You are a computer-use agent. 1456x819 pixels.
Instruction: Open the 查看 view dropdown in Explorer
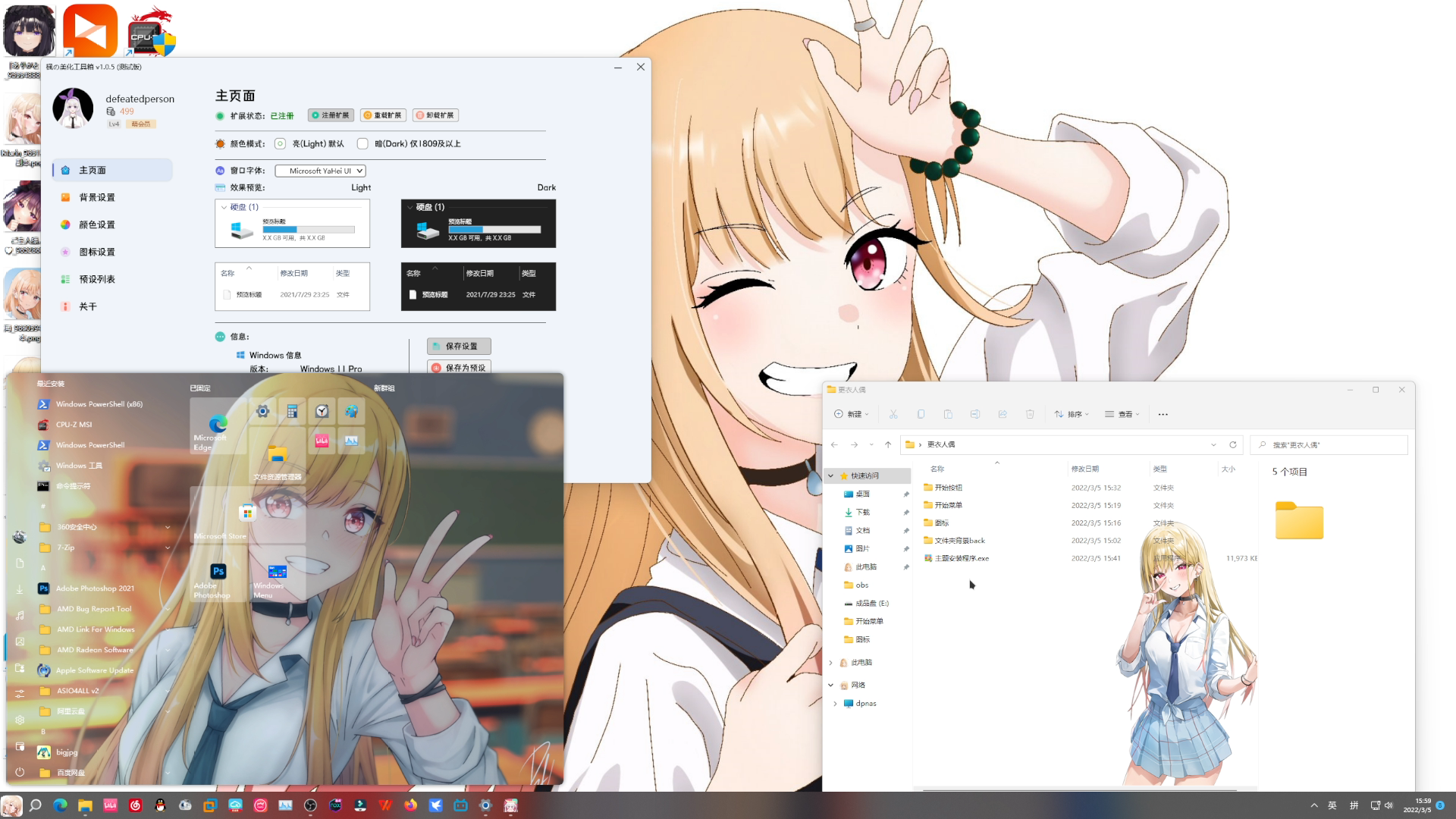[x=1122, y=414]
